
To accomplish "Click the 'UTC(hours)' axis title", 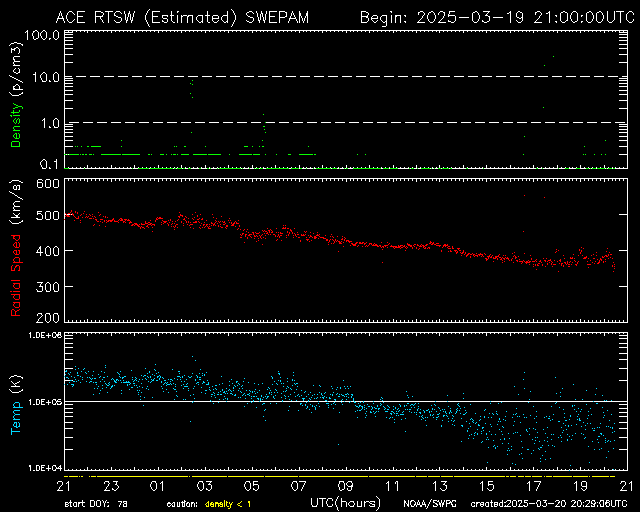I will pyautogui.click(x=345, y=503).
